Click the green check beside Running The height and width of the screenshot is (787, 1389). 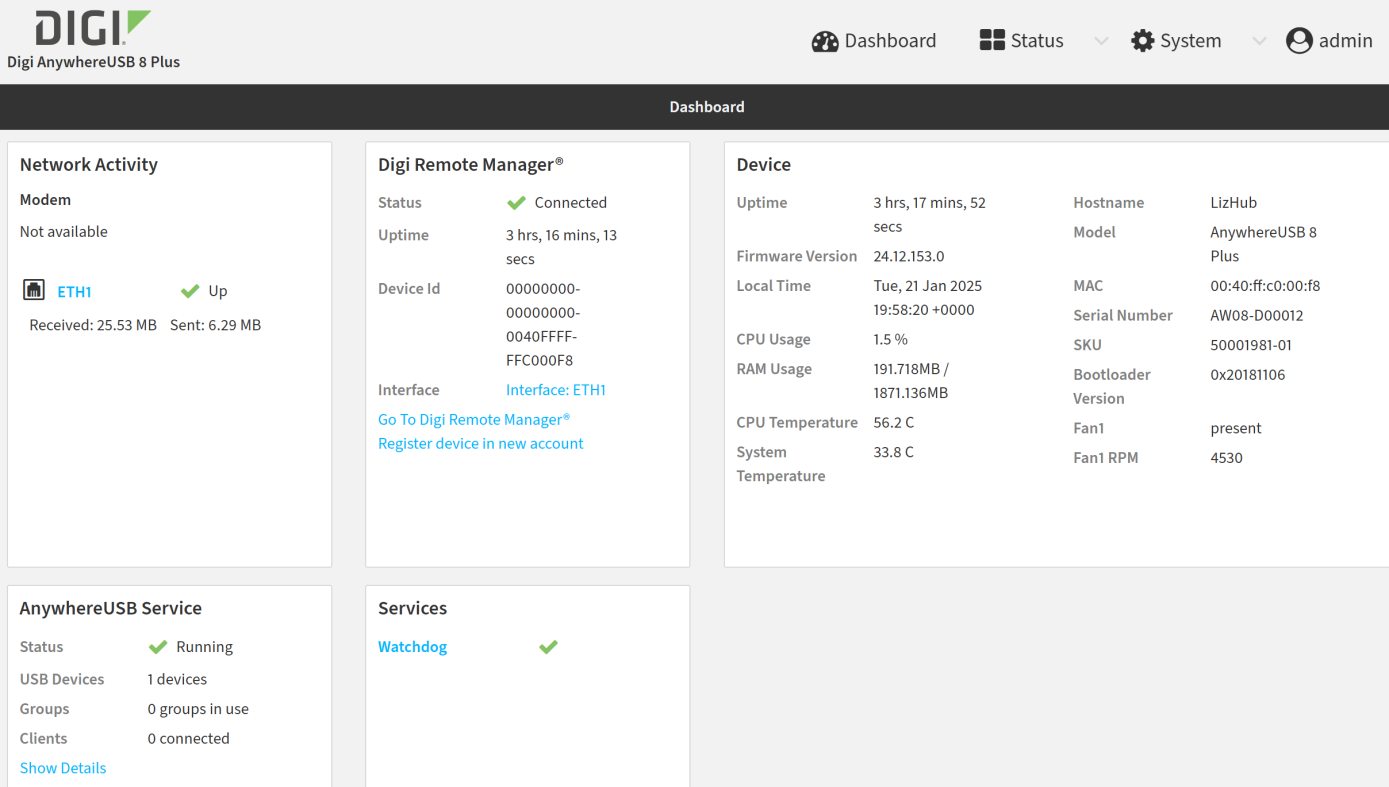coord(158,647)
